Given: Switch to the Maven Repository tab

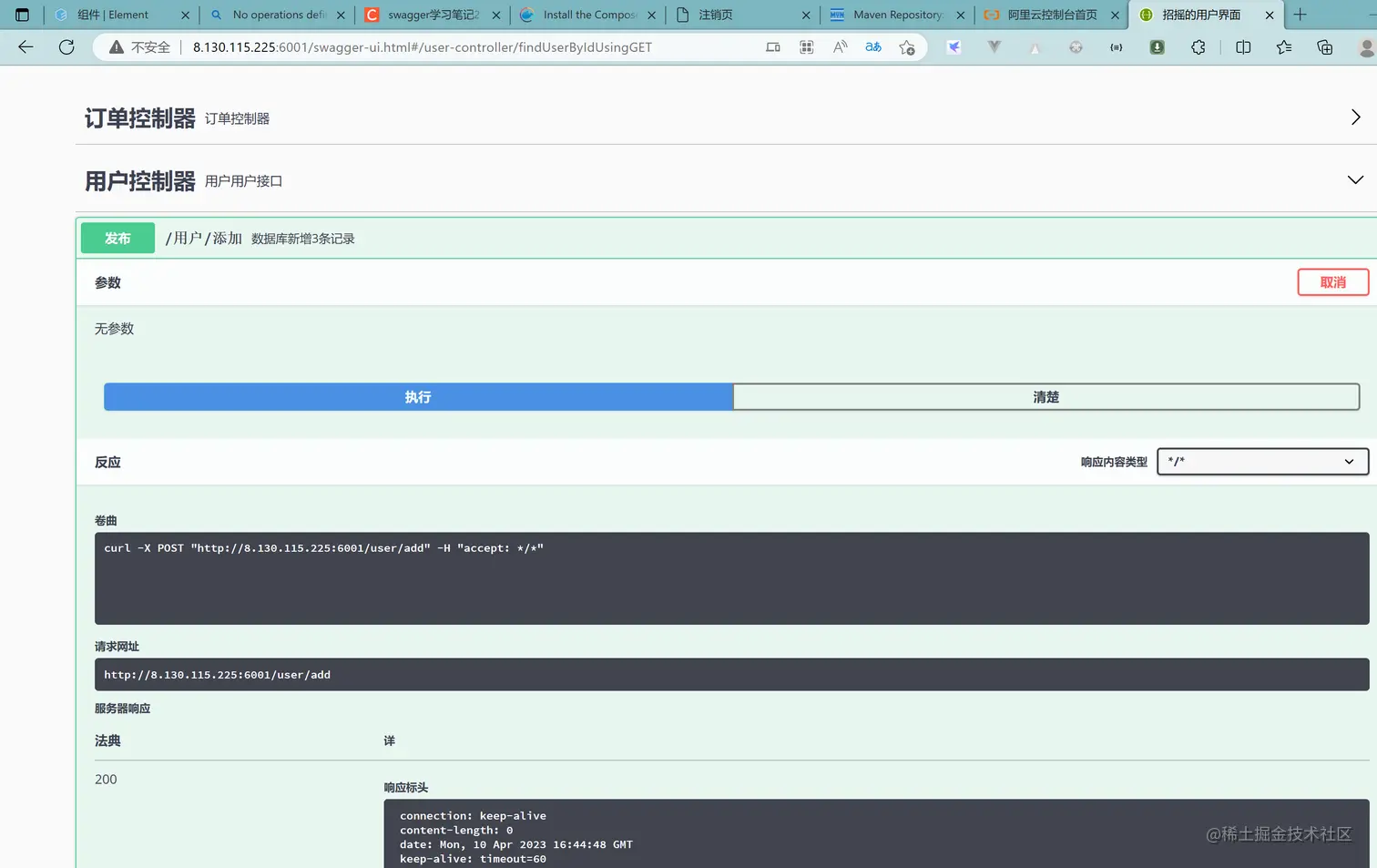Looking at the screenshot, I should point(897,15).
